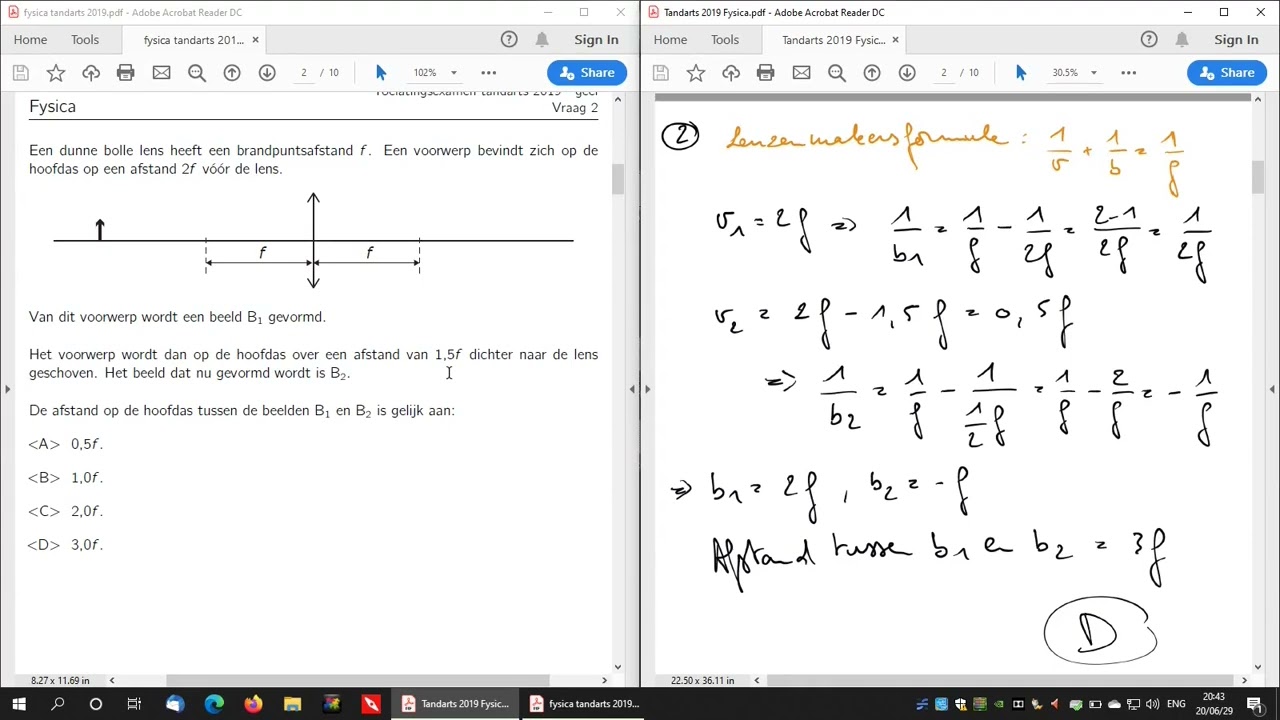This screenshot has width=1280, height=720.
Task: Switch to Tandarts 2019 Fysic... taskbar button
Action: [455, 704]
